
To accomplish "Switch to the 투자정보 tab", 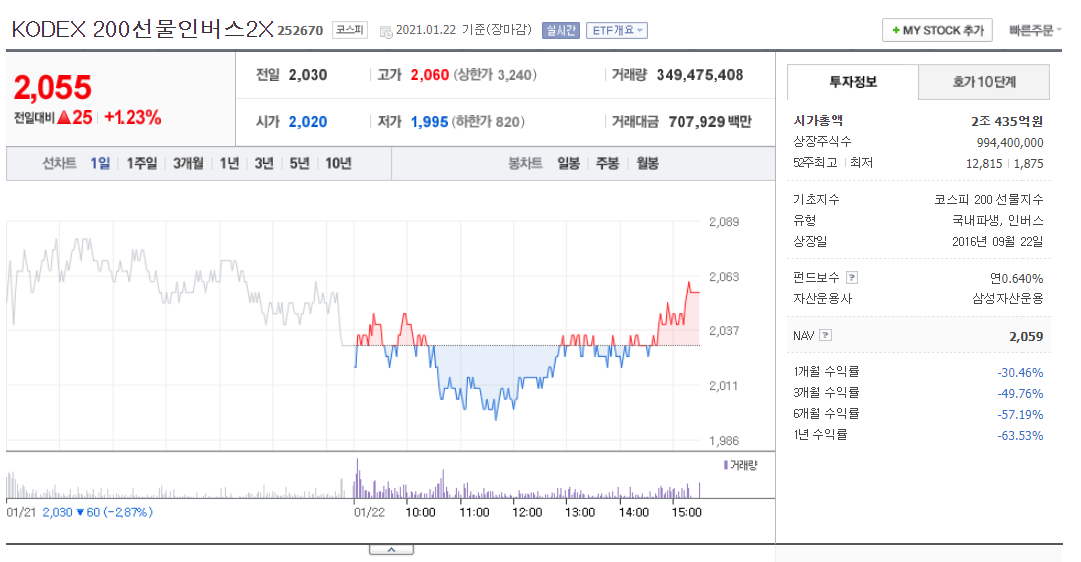I will [x=853, y=82].
